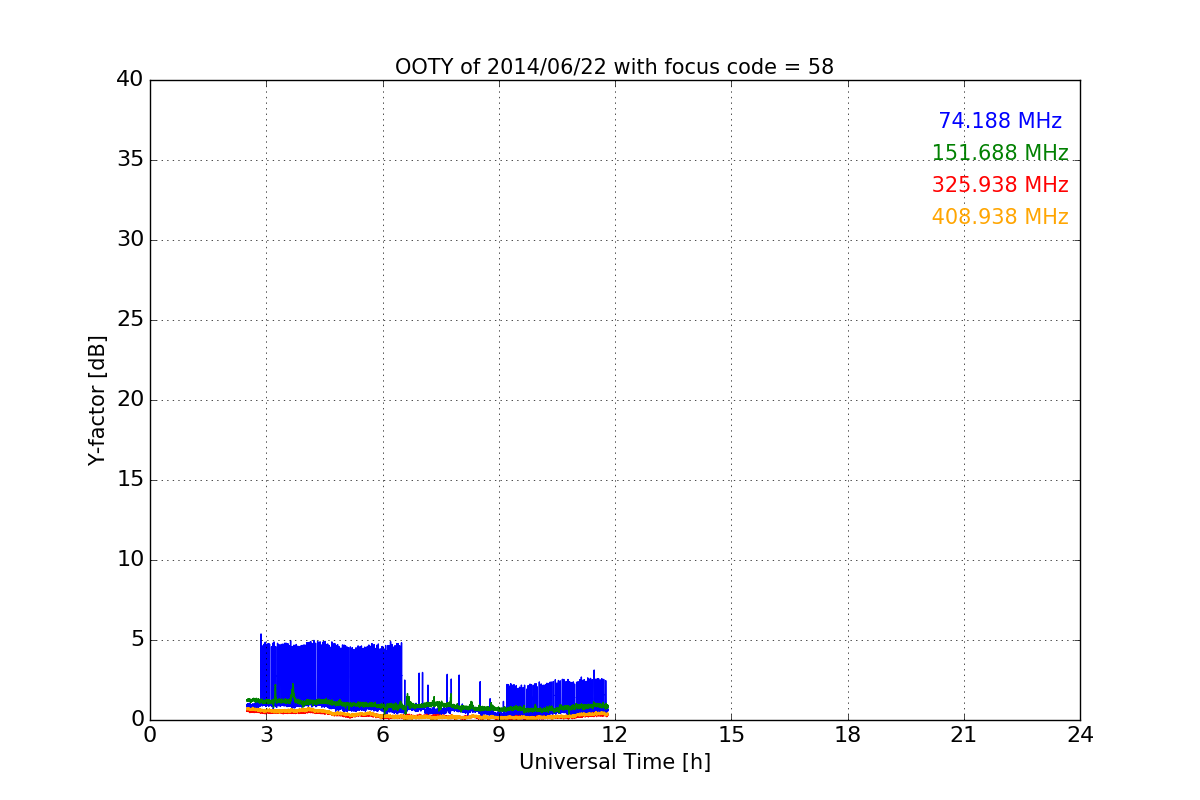Click the y-axis tick label 20

point(130,400)
